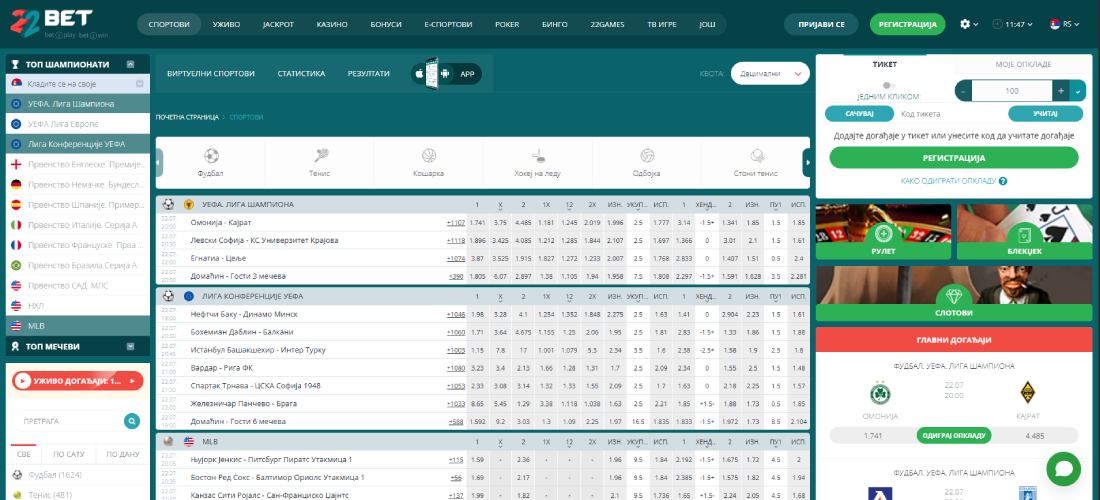Screen dimensions: 1100x500
Task: Open Омонија - Кајрат +1107 markets link
Action: pos(456,222)
